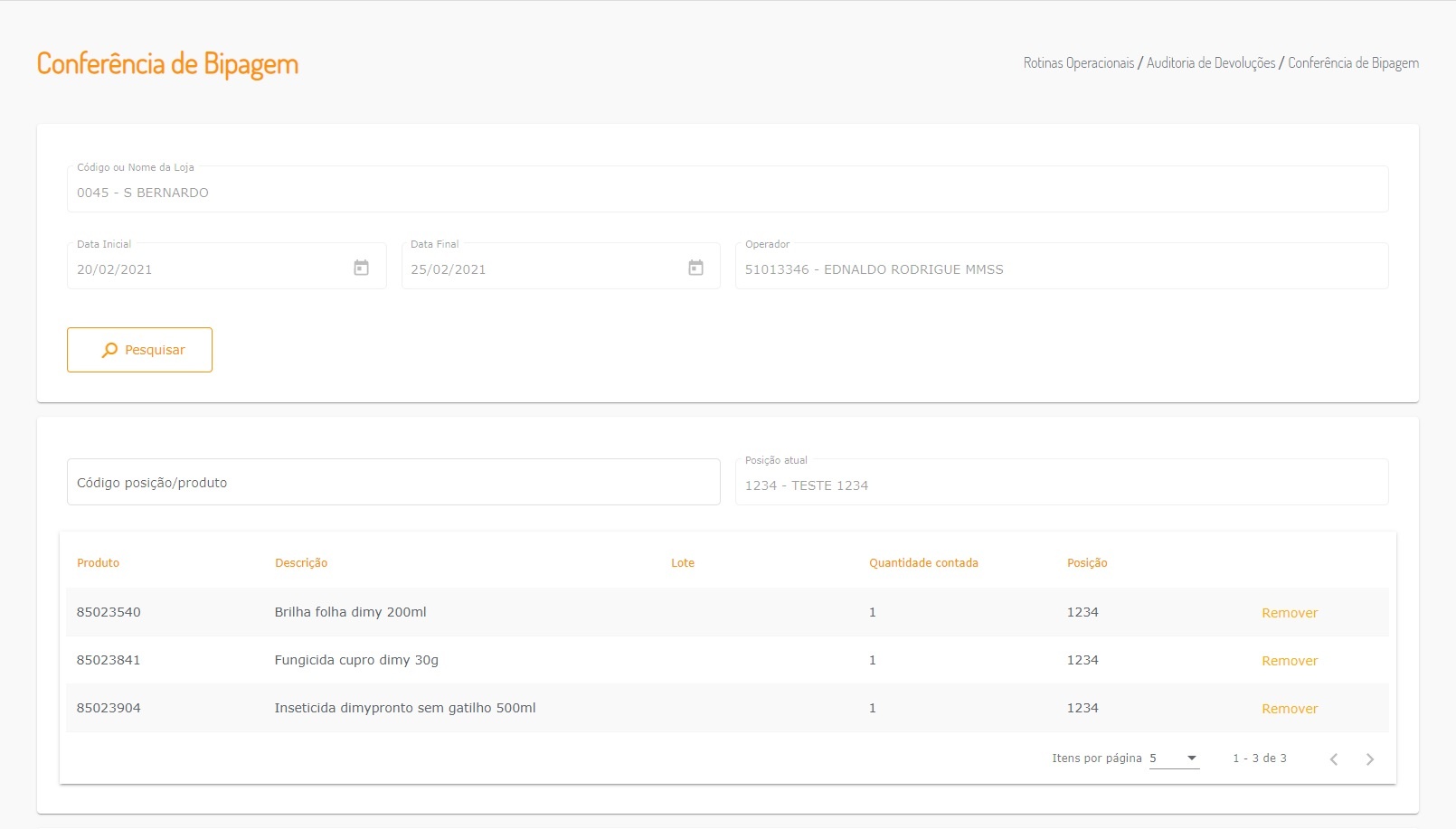Open the items per page dropdown
1456x829 pixels.
[x=1174, y=758]
